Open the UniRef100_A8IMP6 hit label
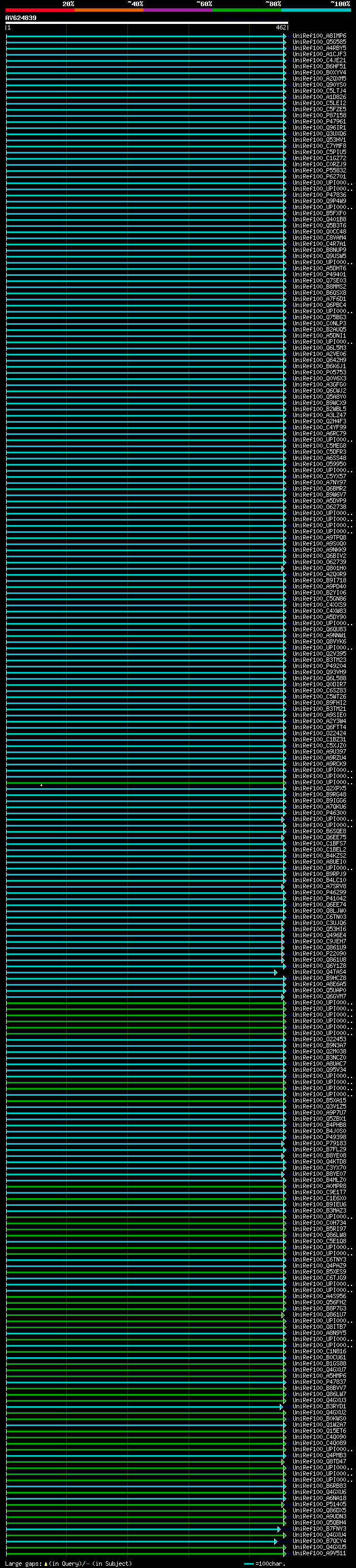The height and width of the screenshot is (1568, 356). pos(319,36)
